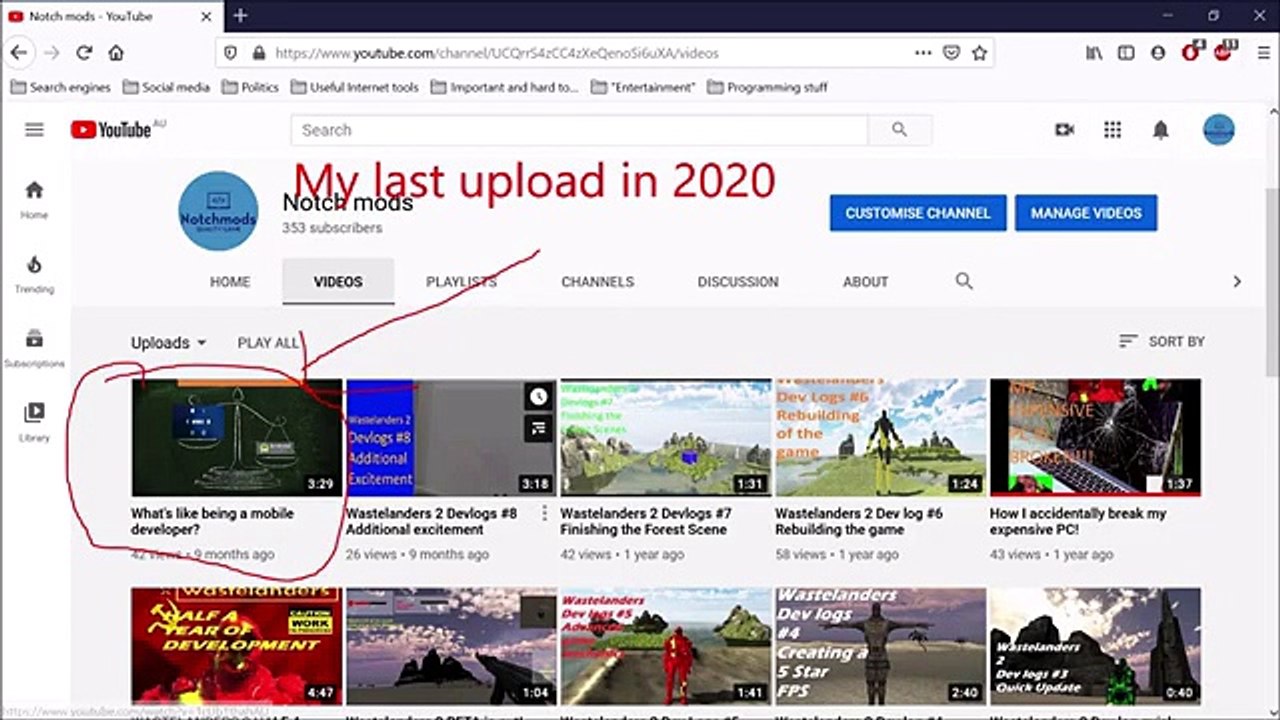Open the Sort by menu

pos(1161,341)
